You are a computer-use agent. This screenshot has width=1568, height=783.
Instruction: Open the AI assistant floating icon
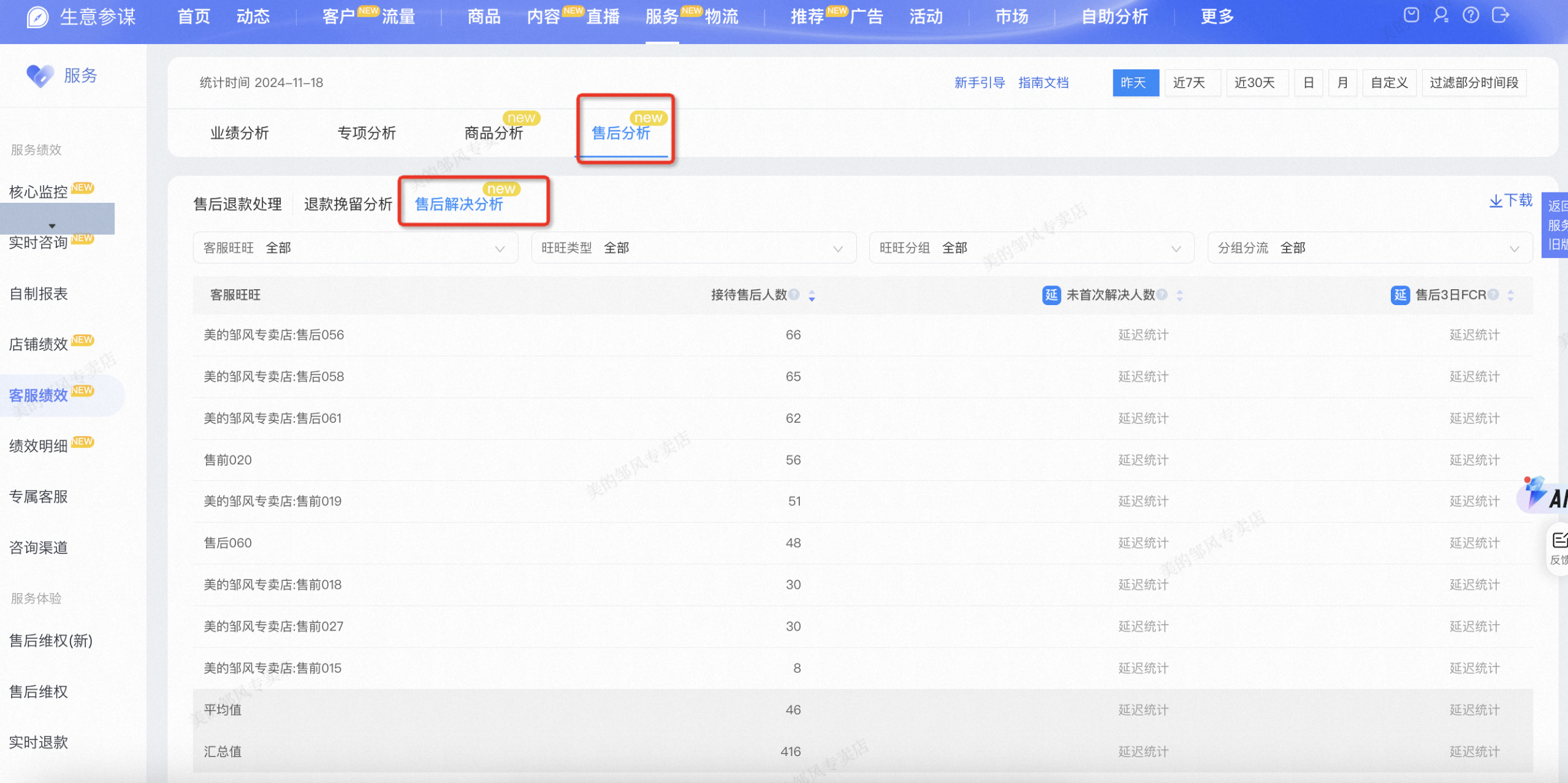click(1543, 494)
